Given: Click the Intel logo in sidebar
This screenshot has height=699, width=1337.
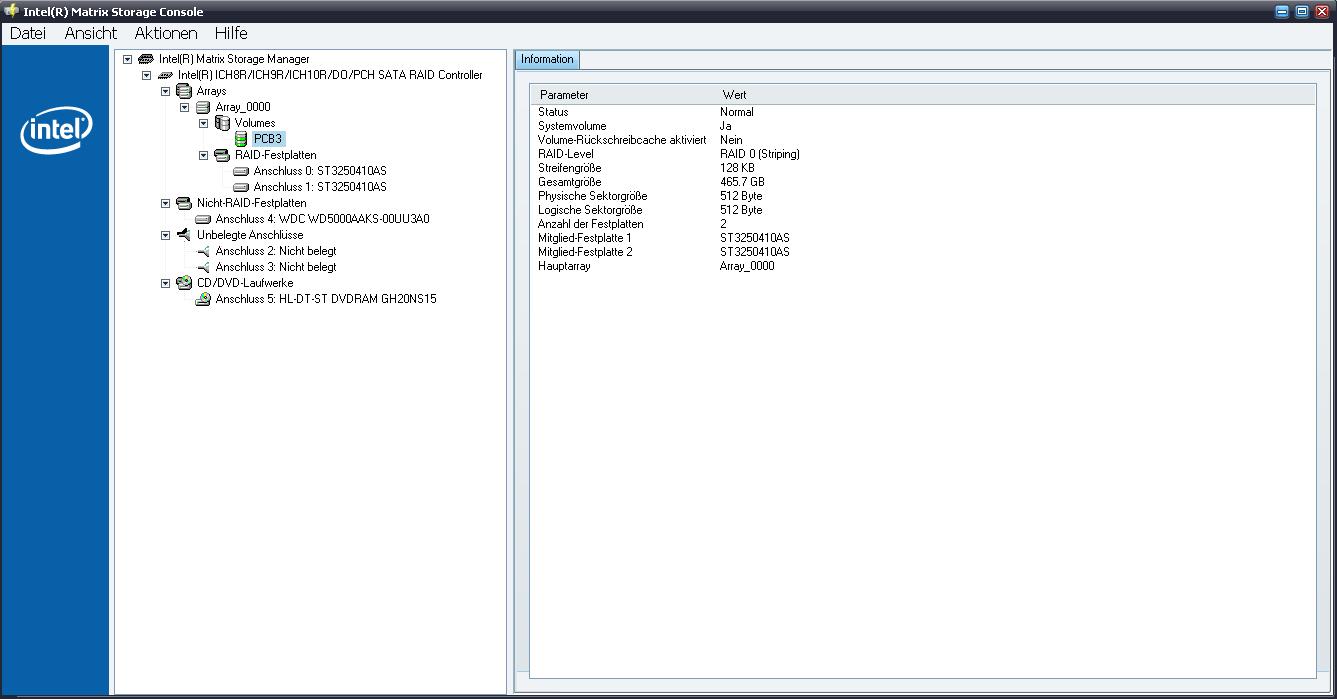Looking at the screenshot, I should point(56,131).
